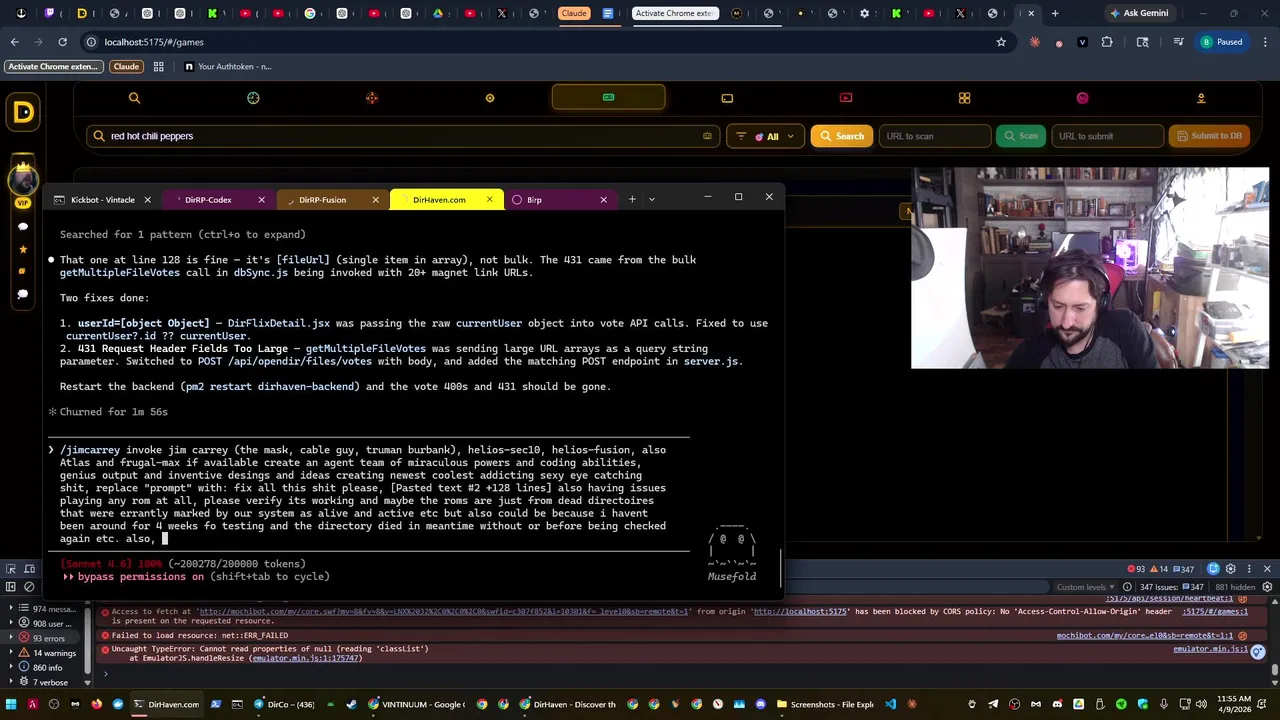
Task: Click the keyboard icon in search field
Action: click(x=707, y=136)
